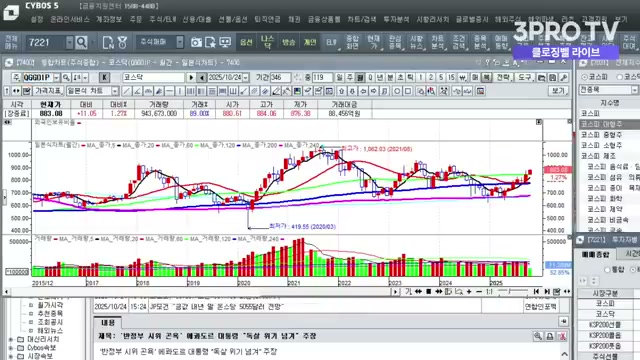Viewport: 640px width, 360px height.
Task: Click the right arrow marker tool
Action: 374,91
